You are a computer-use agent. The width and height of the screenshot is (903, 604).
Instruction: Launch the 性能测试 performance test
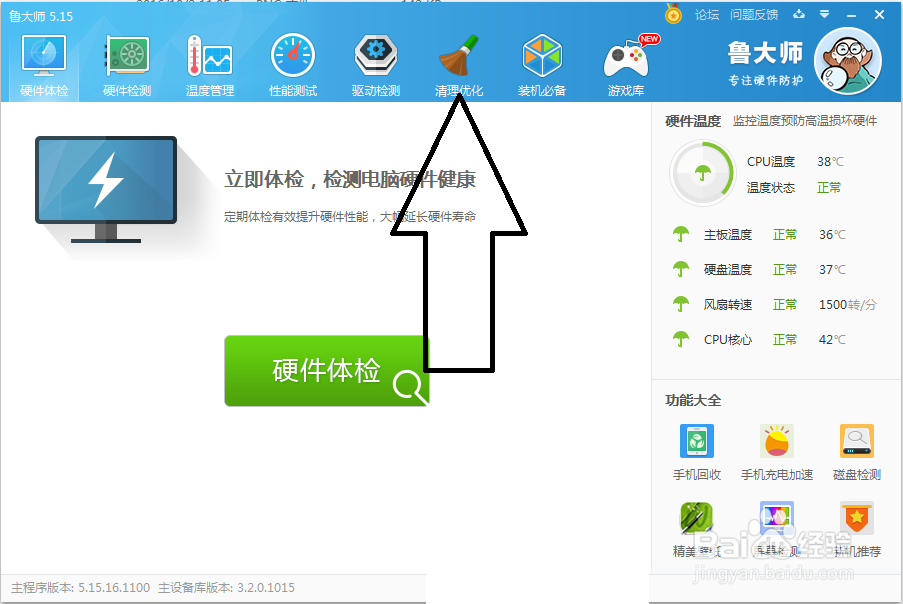[292, 60]
